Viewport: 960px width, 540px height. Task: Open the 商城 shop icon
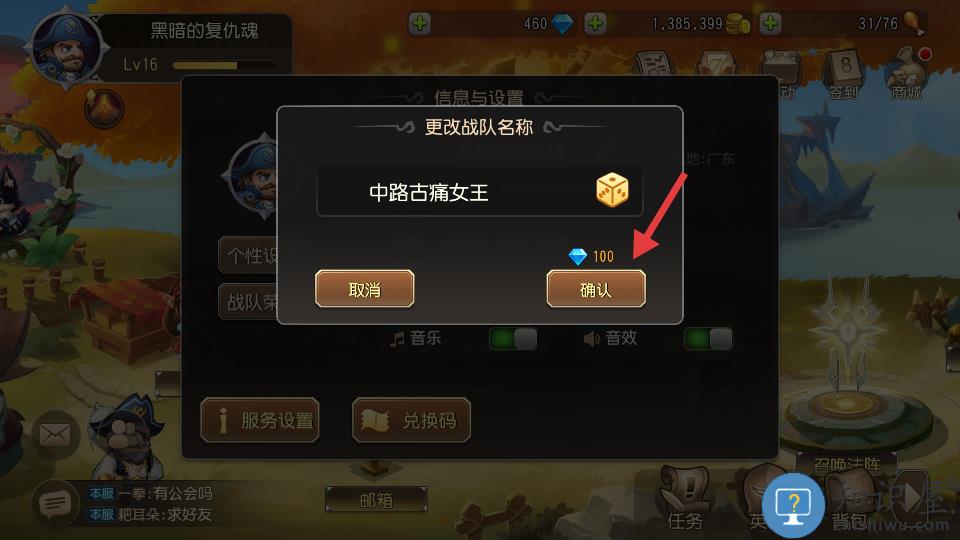(x=907, y=75)
